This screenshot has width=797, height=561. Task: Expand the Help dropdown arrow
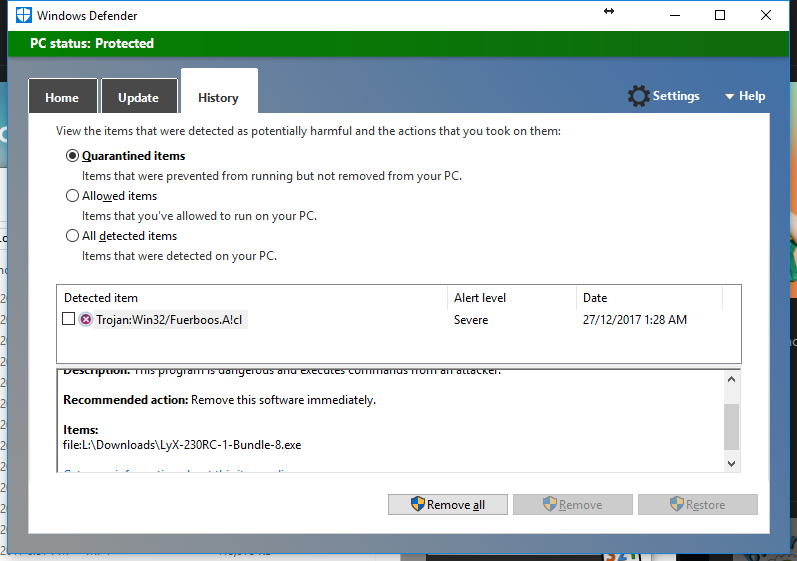(x=729, y=96)
